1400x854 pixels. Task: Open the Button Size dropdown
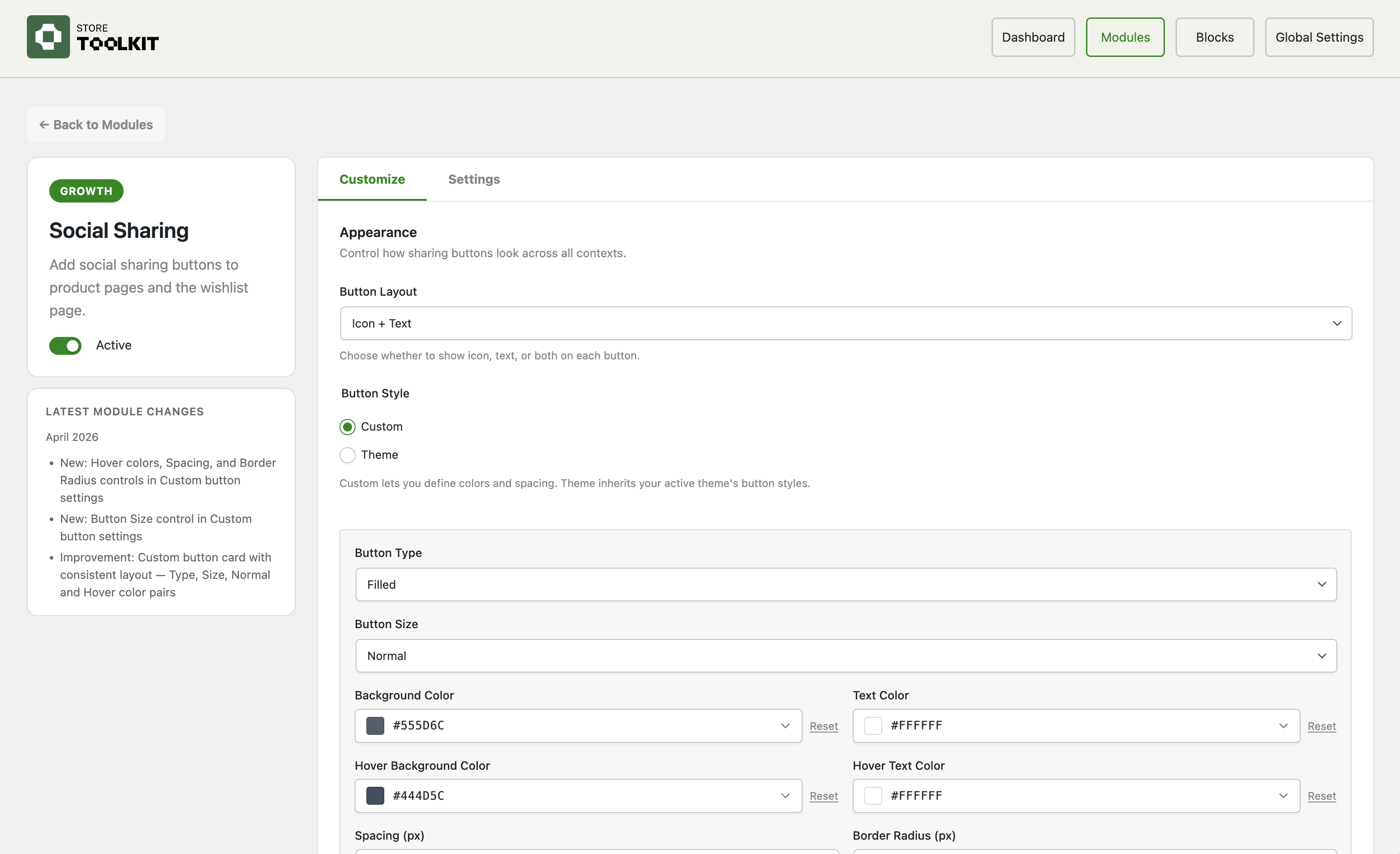click(846, 656)
